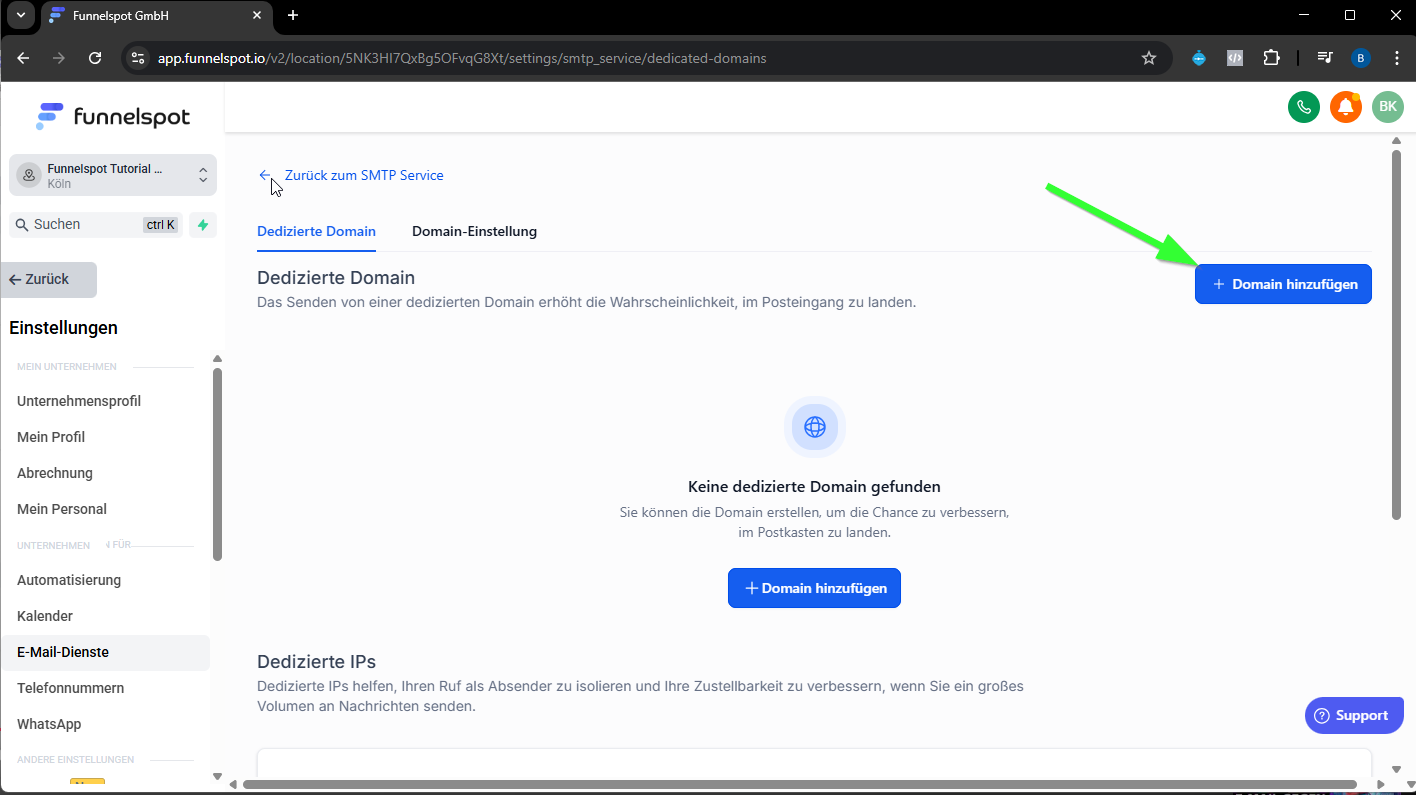This screenshot has width=1416, height=795.
Task: Click the main page vertical scrollbar
Action: [x=1397, y=335]
